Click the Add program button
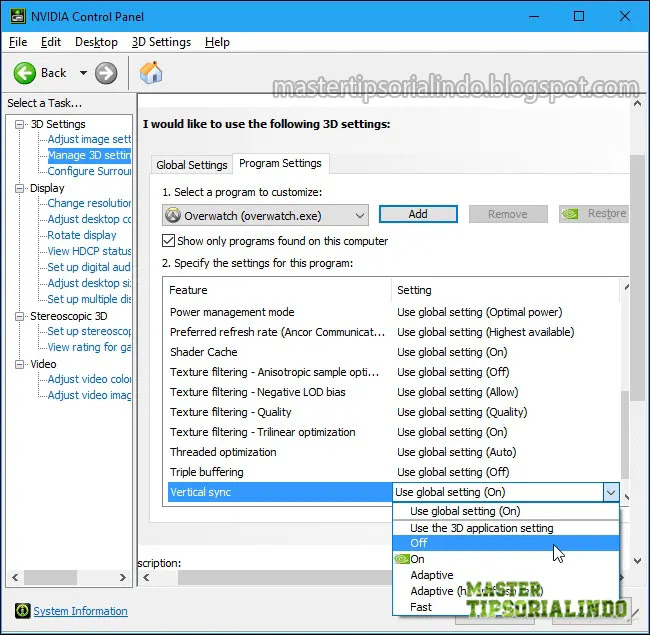The width and height of the screenshot is (650, 635). [x=418, y=214]
